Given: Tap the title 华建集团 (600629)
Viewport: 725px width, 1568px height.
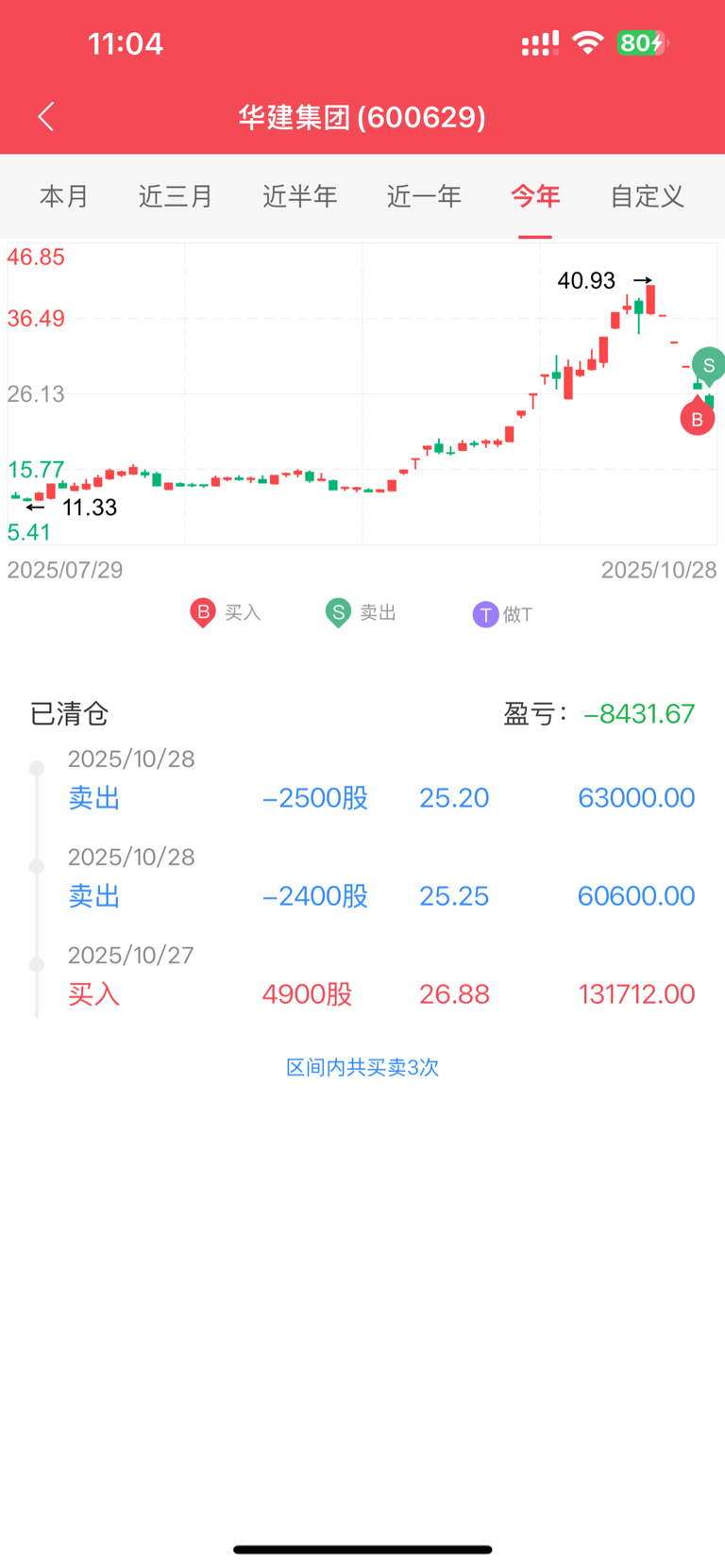Looking at the screenshot, I should tap(362, 117).
